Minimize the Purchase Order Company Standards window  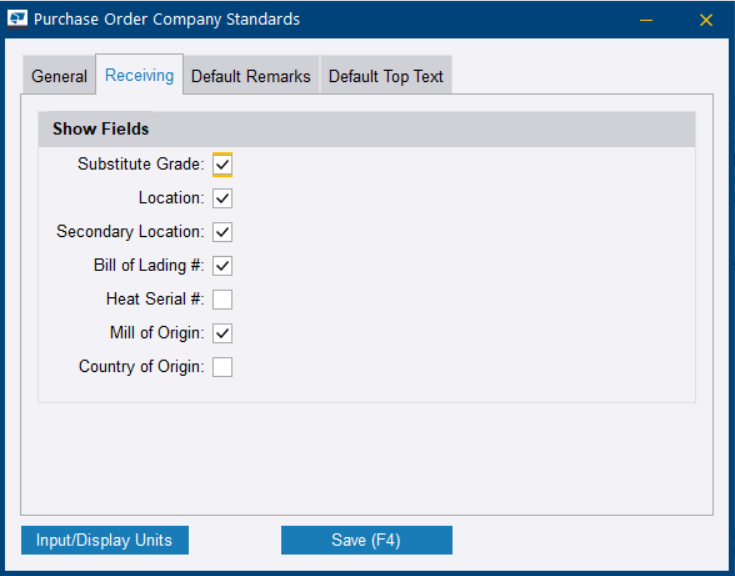[x=649, y=20]
